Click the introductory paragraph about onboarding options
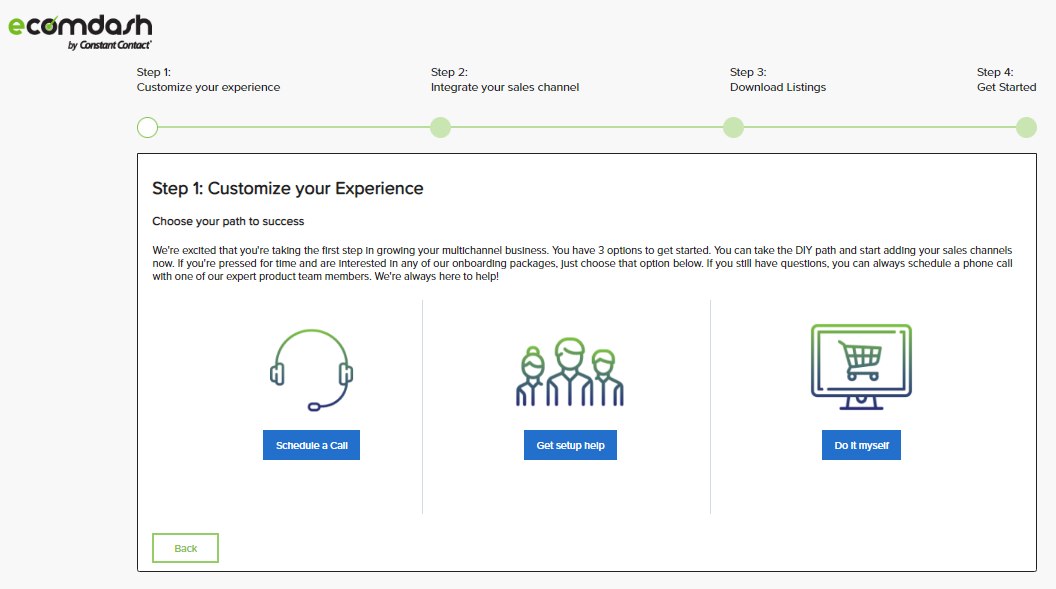 tap(582, 263)
